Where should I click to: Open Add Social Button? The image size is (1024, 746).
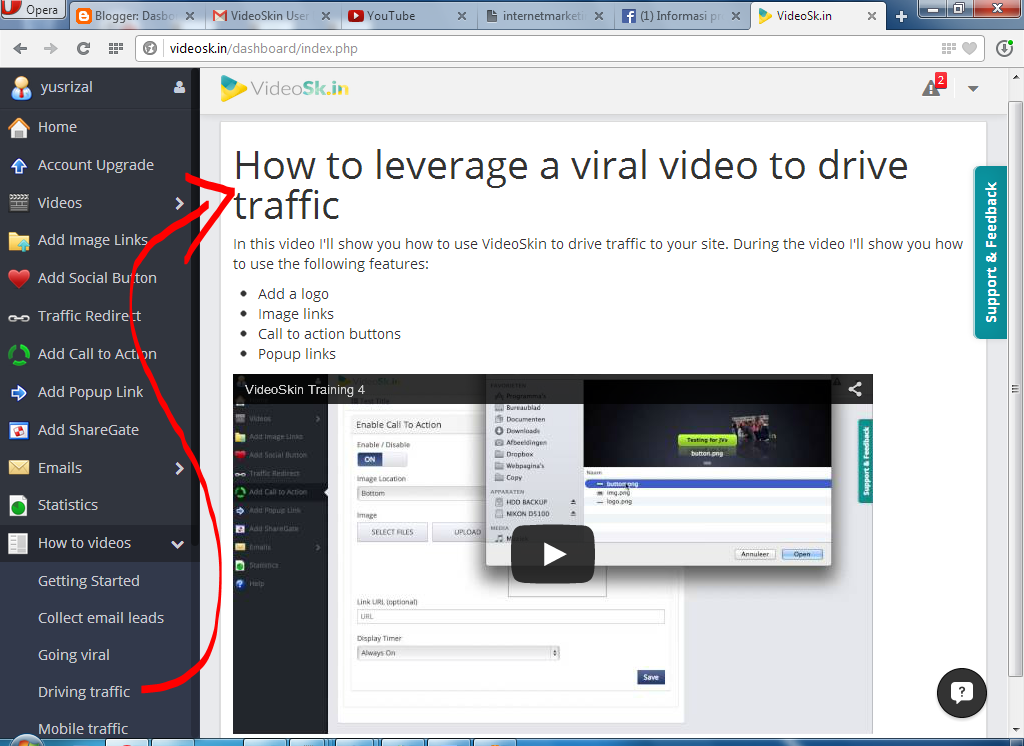coord(98,278)
